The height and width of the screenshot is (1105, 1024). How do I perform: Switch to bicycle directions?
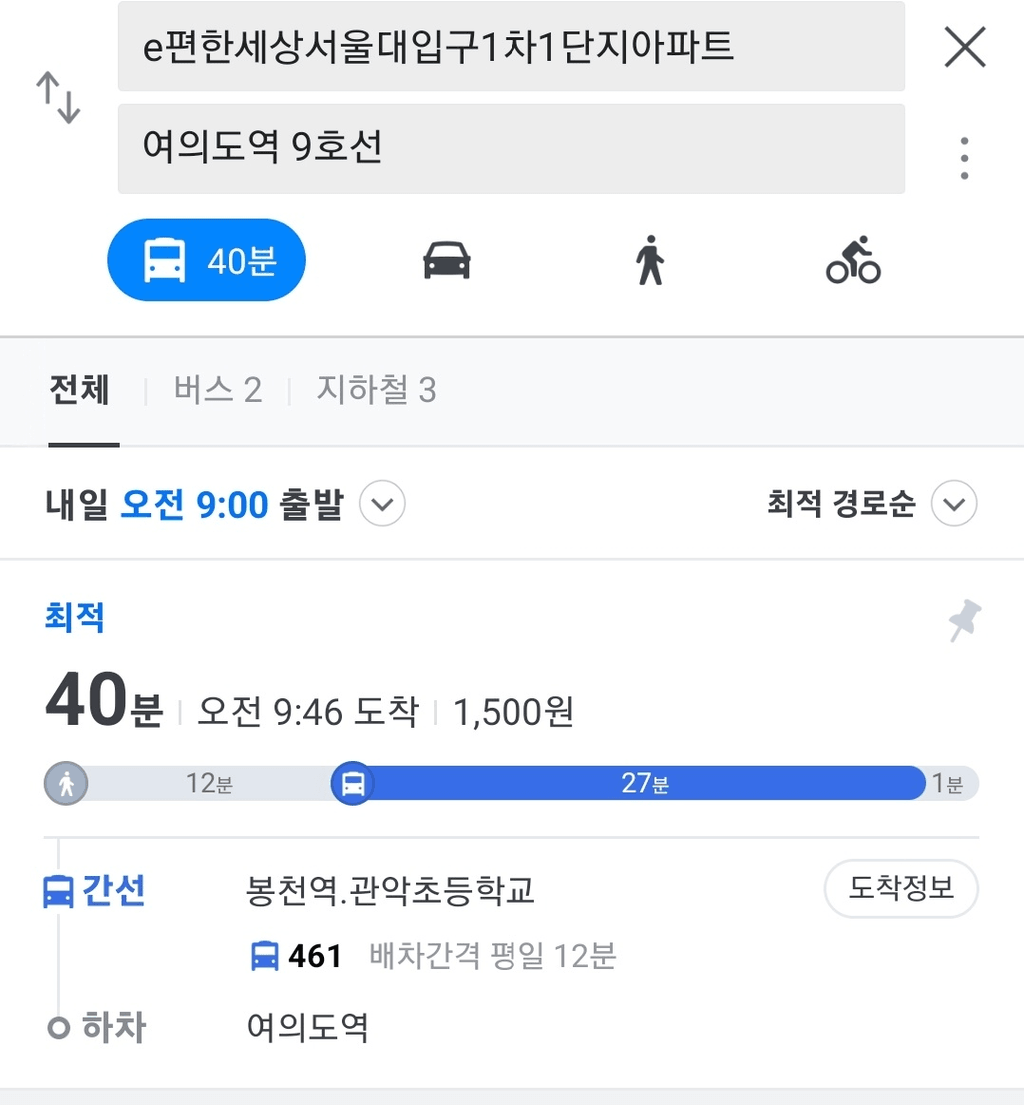pyautogui.click(x=853, y=260)
